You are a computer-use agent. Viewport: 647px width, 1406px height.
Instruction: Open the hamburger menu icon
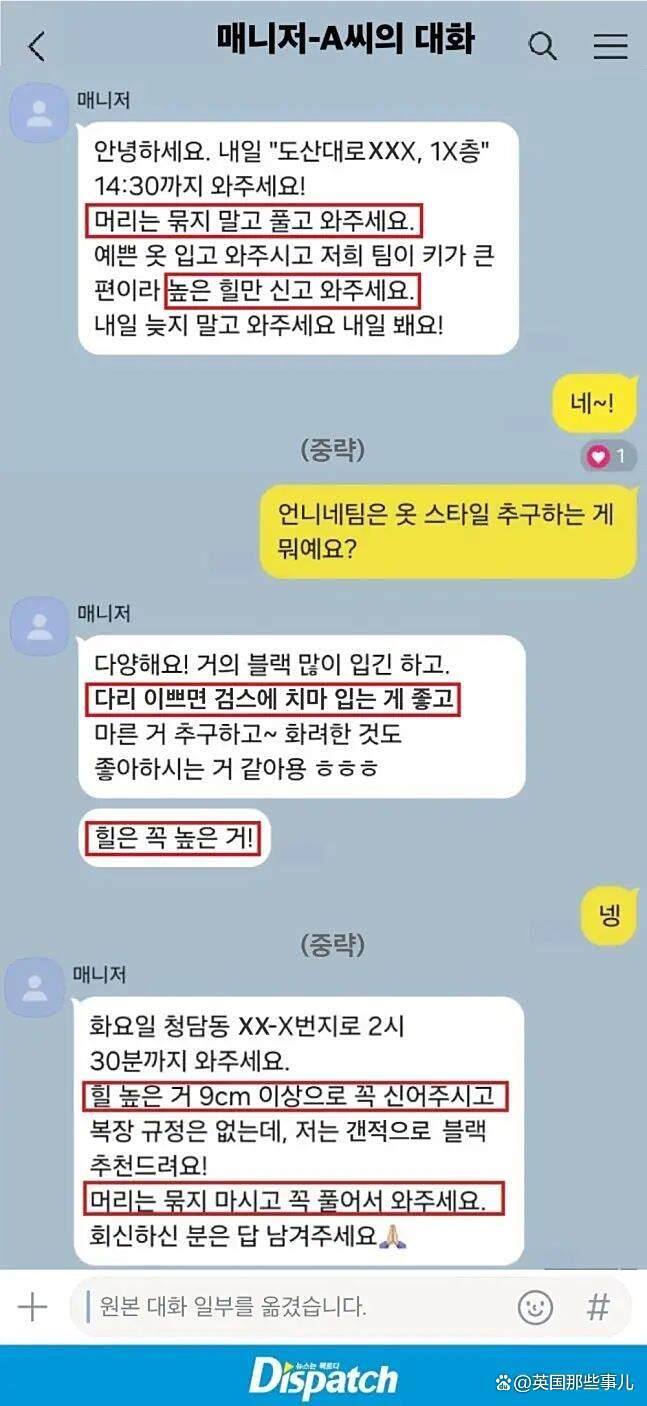point(609,46)
